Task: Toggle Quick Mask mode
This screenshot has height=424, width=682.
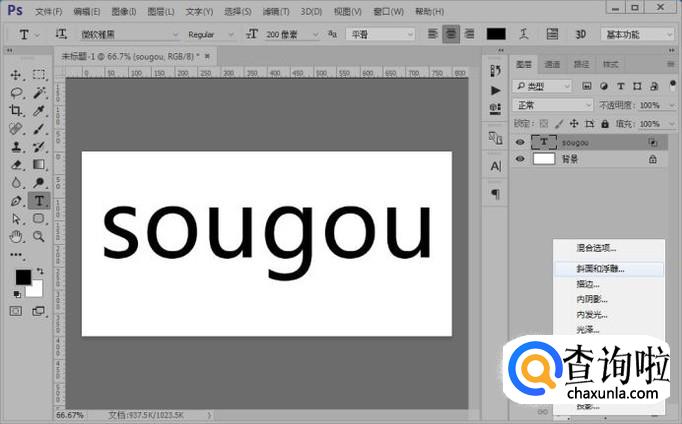Action: click(16, 311)
